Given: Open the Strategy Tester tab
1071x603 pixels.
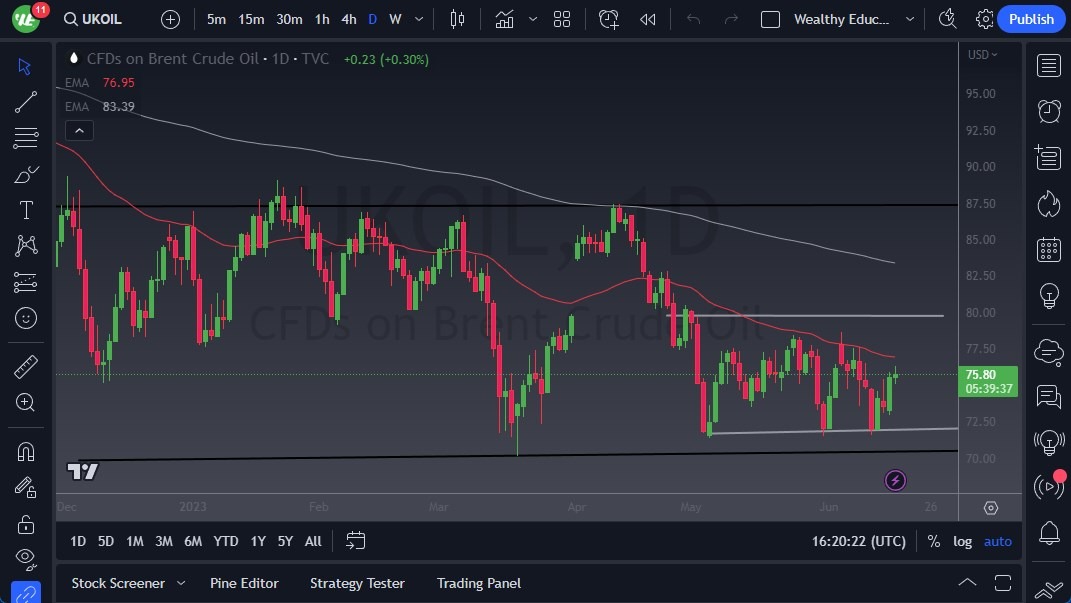Looking at the screenshot, I should point(357,583).
